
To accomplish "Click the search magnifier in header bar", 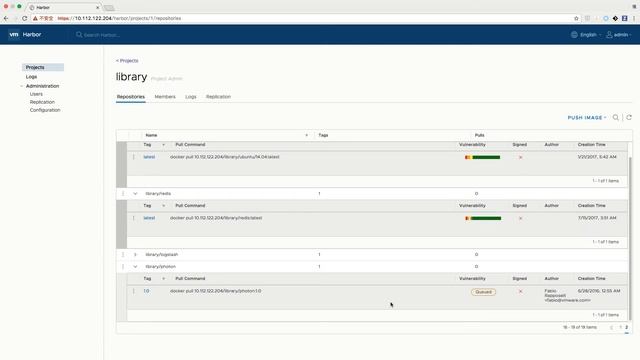I will tap(79, 35).
